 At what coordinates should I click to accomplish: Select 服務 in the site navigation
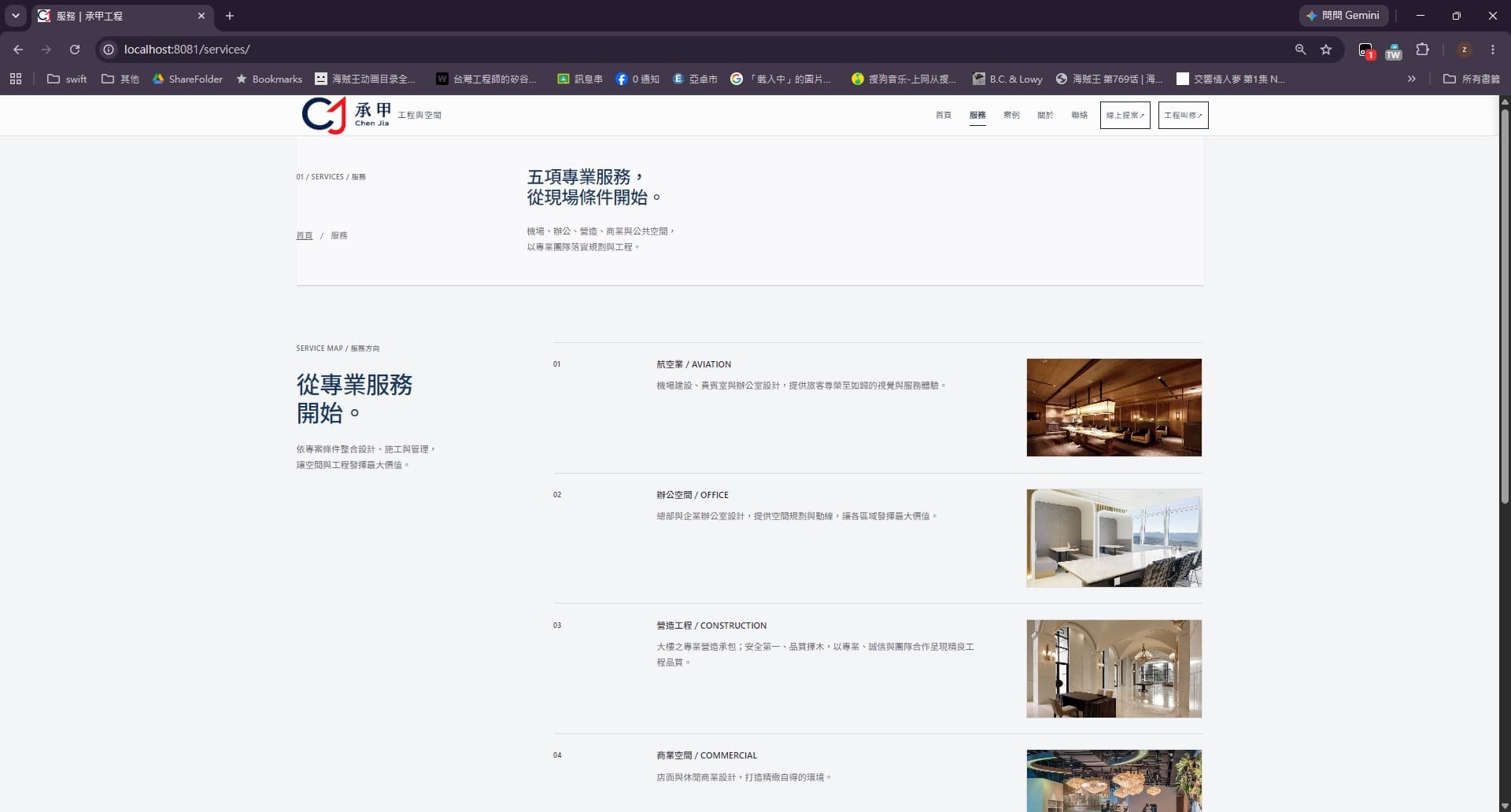click(977, 115)
